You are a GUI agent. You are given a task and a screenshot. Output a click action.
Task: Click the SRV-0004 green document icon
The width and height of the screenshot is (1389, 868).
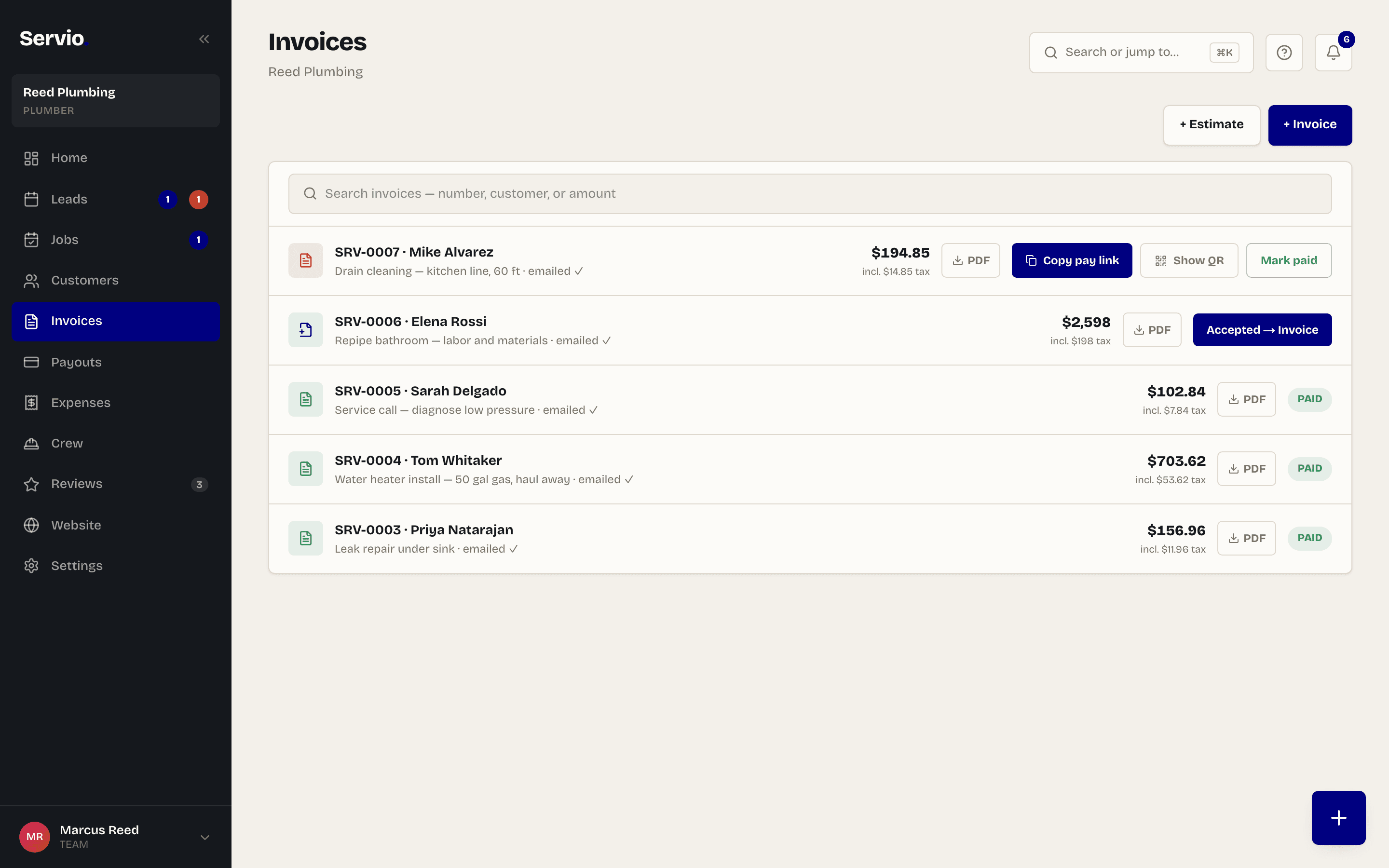[x=305, y=469]
